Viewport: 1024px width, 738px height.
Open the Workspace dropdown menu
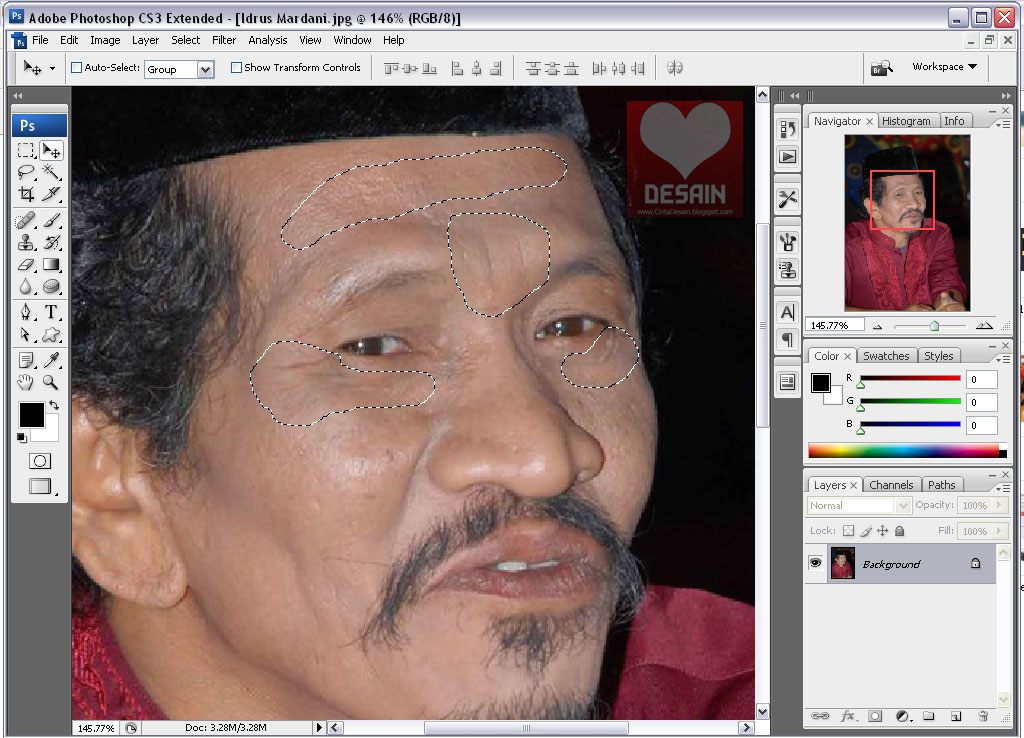tap(944, 67)
